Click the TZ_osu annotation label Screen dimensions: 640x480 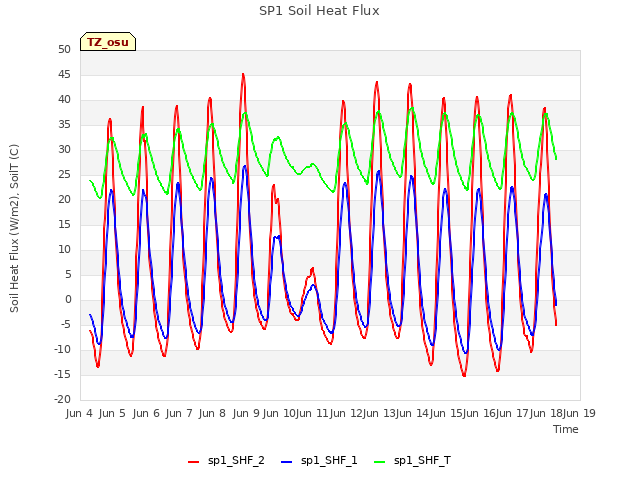pyautogui.click(x=108, y=42)
